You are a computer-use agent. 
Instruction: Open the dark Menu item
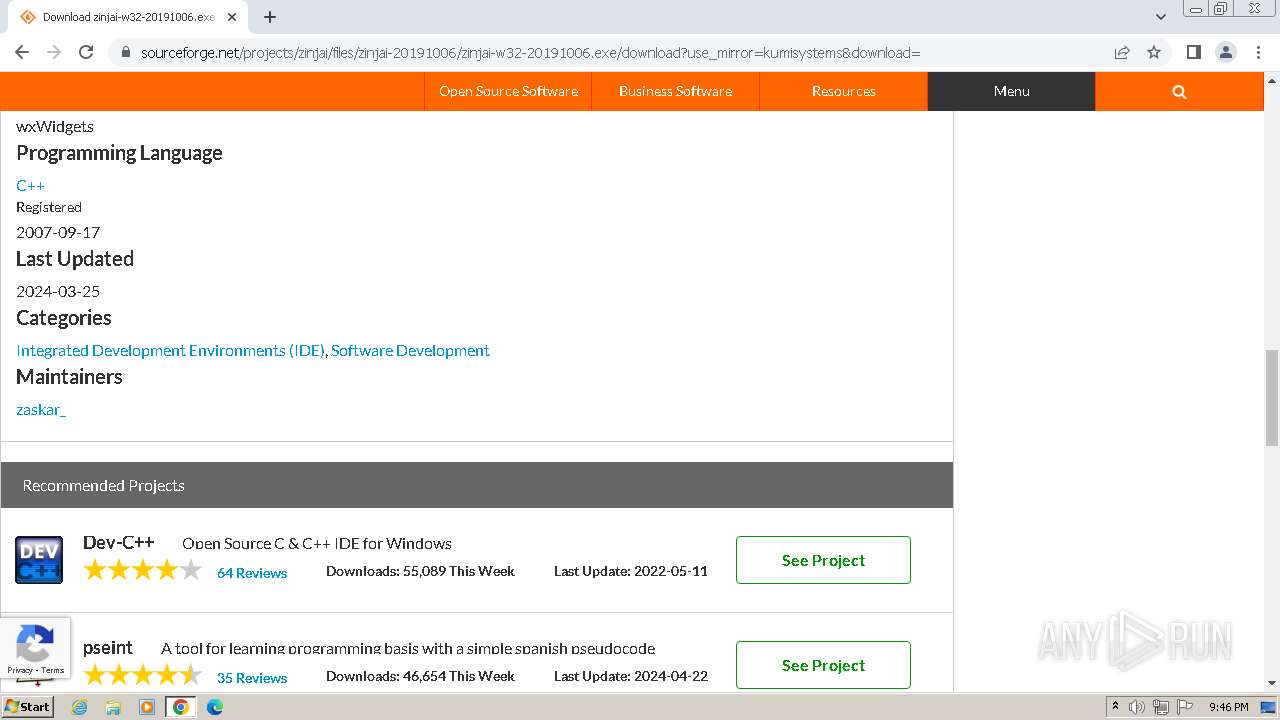(x=1011, y=91)
